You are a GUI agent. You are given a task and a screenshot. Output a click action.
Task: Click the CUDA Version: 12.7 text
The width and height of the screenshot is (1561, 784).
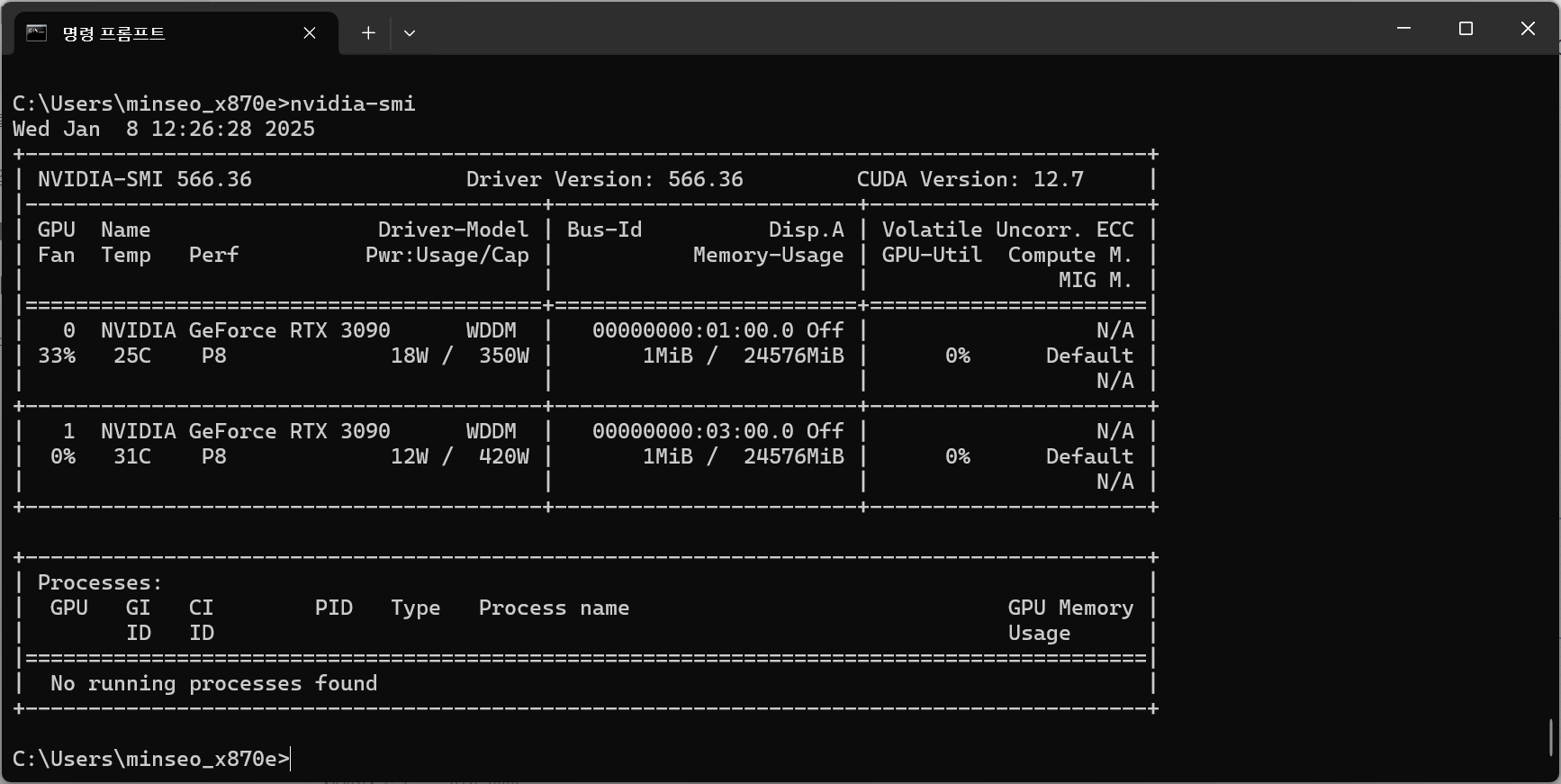[970, 179]
